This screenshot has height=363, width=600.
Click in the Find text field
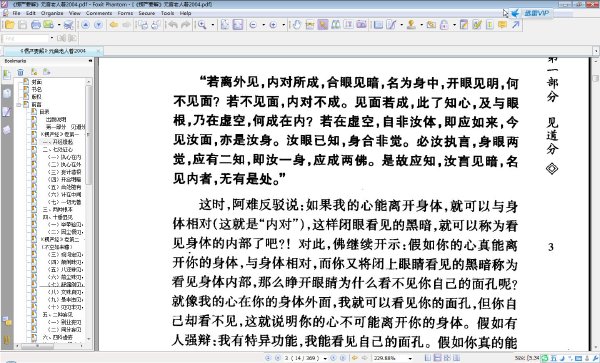coord(26,38)
